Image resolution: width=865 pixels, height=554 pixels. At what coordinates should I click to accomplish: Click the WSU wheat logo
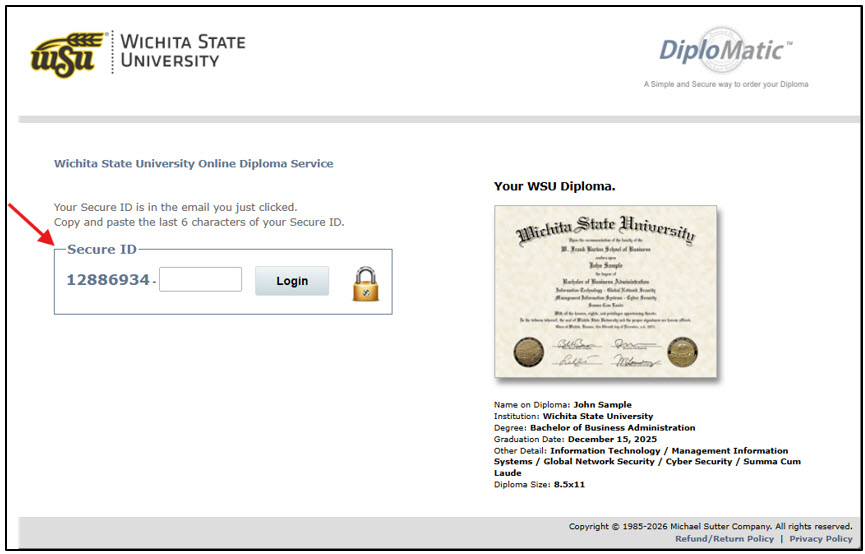tap(67, 54)
